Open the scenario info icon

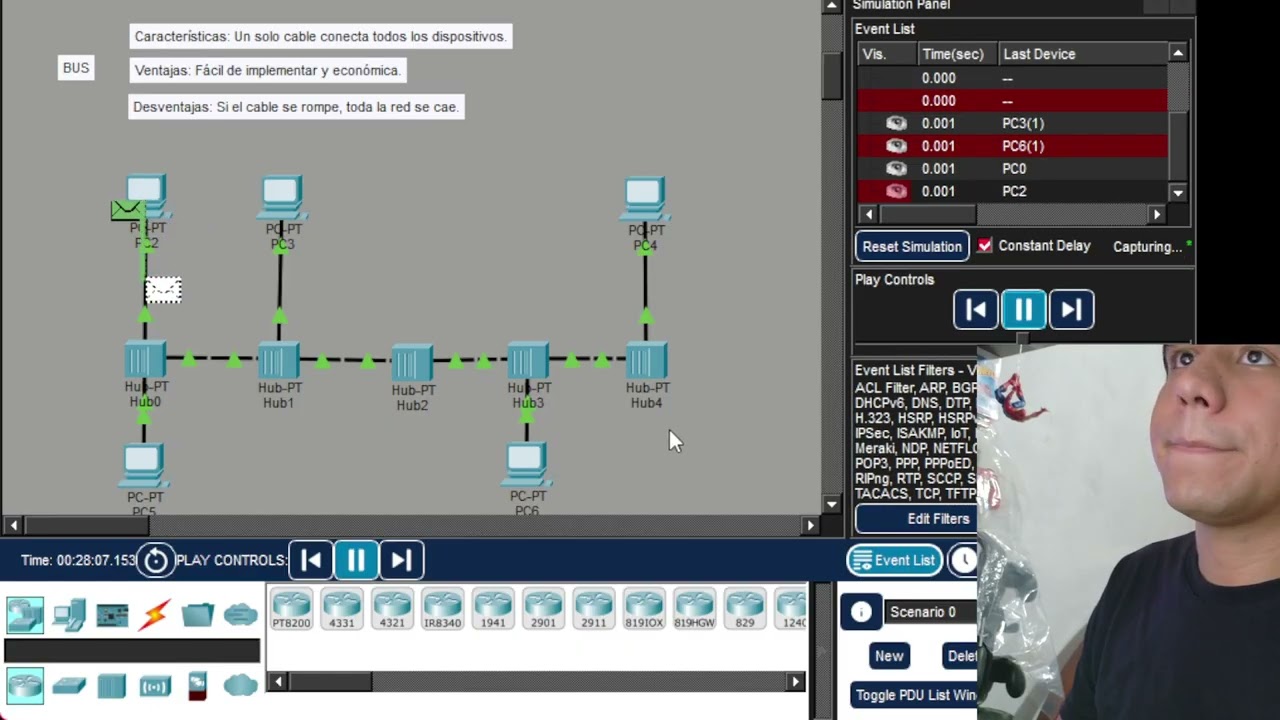coord(861,612)
